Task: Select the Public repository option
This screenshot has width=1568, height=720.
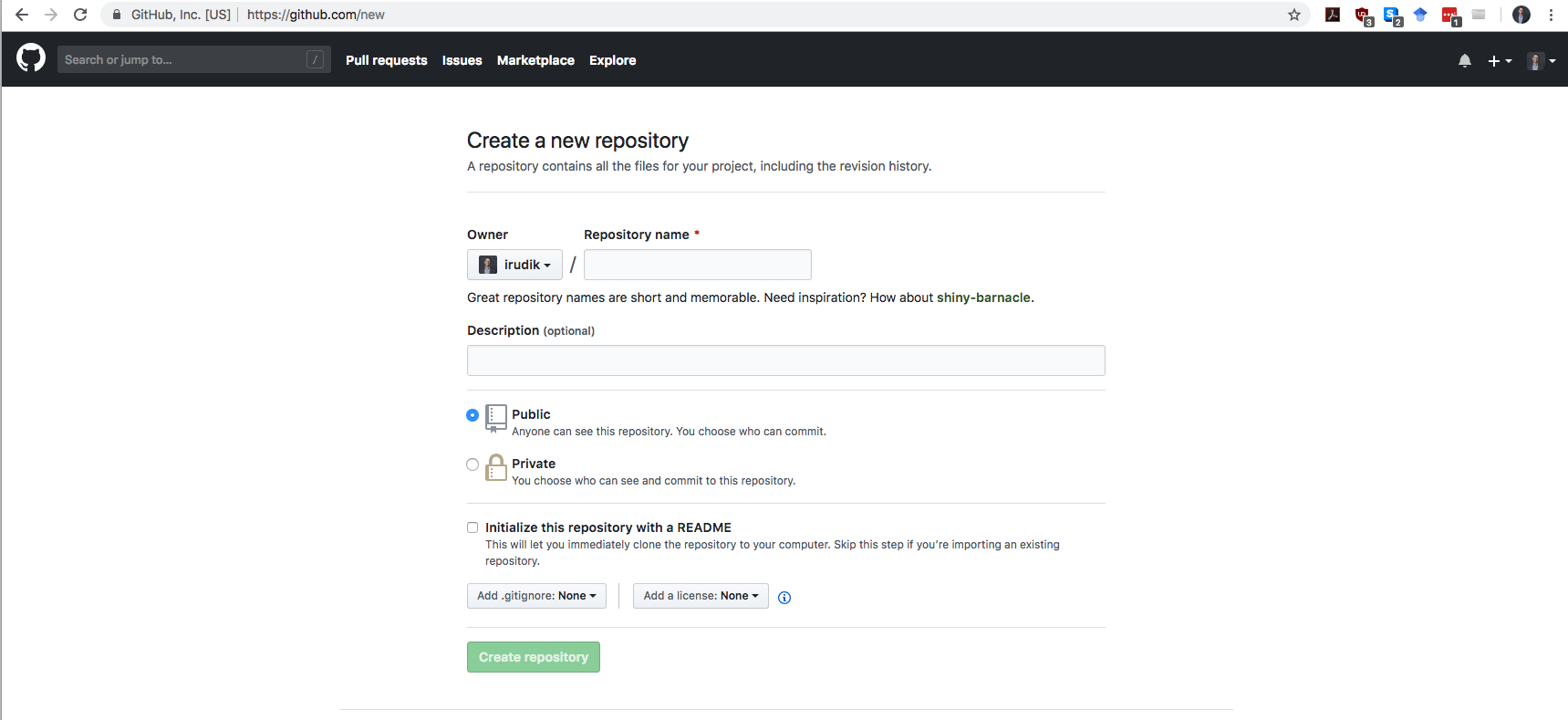Action: [x=472, y=415]
